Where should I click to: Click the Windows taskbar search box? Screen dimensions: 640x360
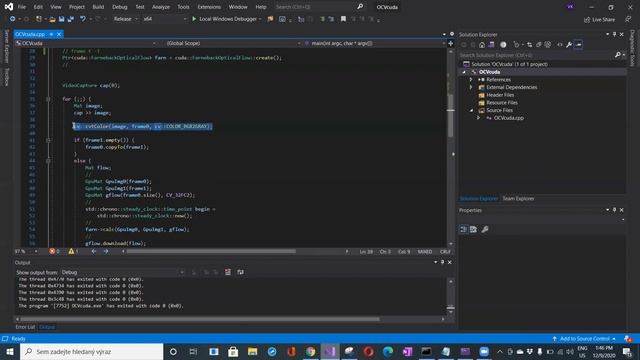pos(91,351)
